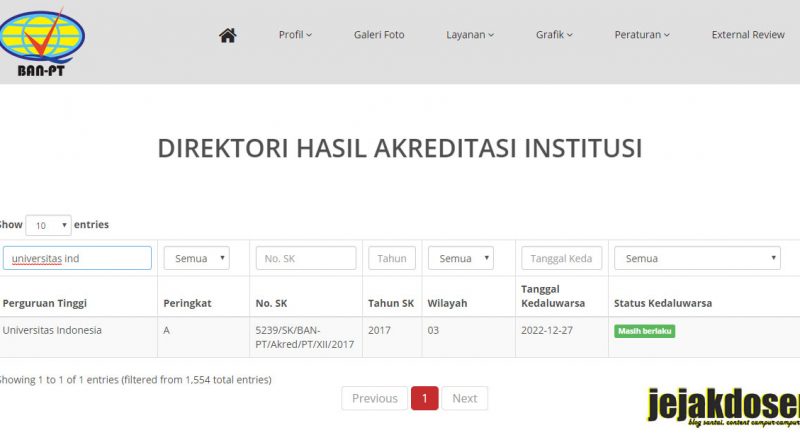The height and width of the screenshot is (445, 800).
Task: Open the Grafik dropdown menu
Action: click(554, 35)
